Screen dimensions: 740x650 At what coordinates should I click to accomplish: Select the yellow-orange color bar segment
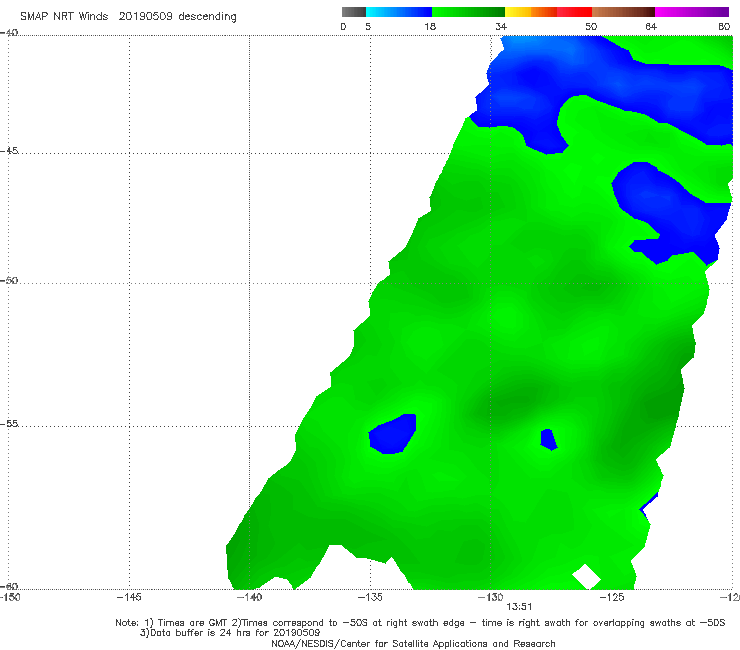[x=531, y=12]
